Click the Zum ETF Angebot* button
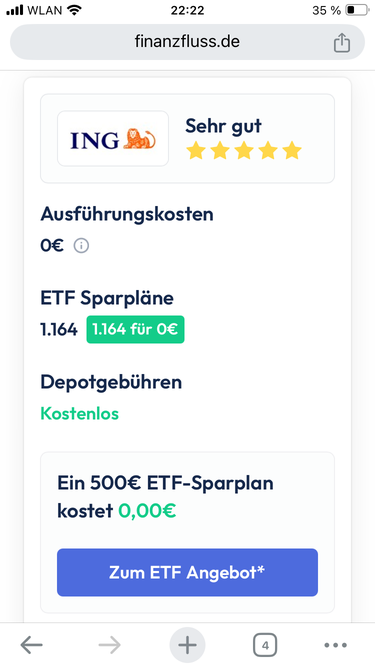 coord(188,572)
